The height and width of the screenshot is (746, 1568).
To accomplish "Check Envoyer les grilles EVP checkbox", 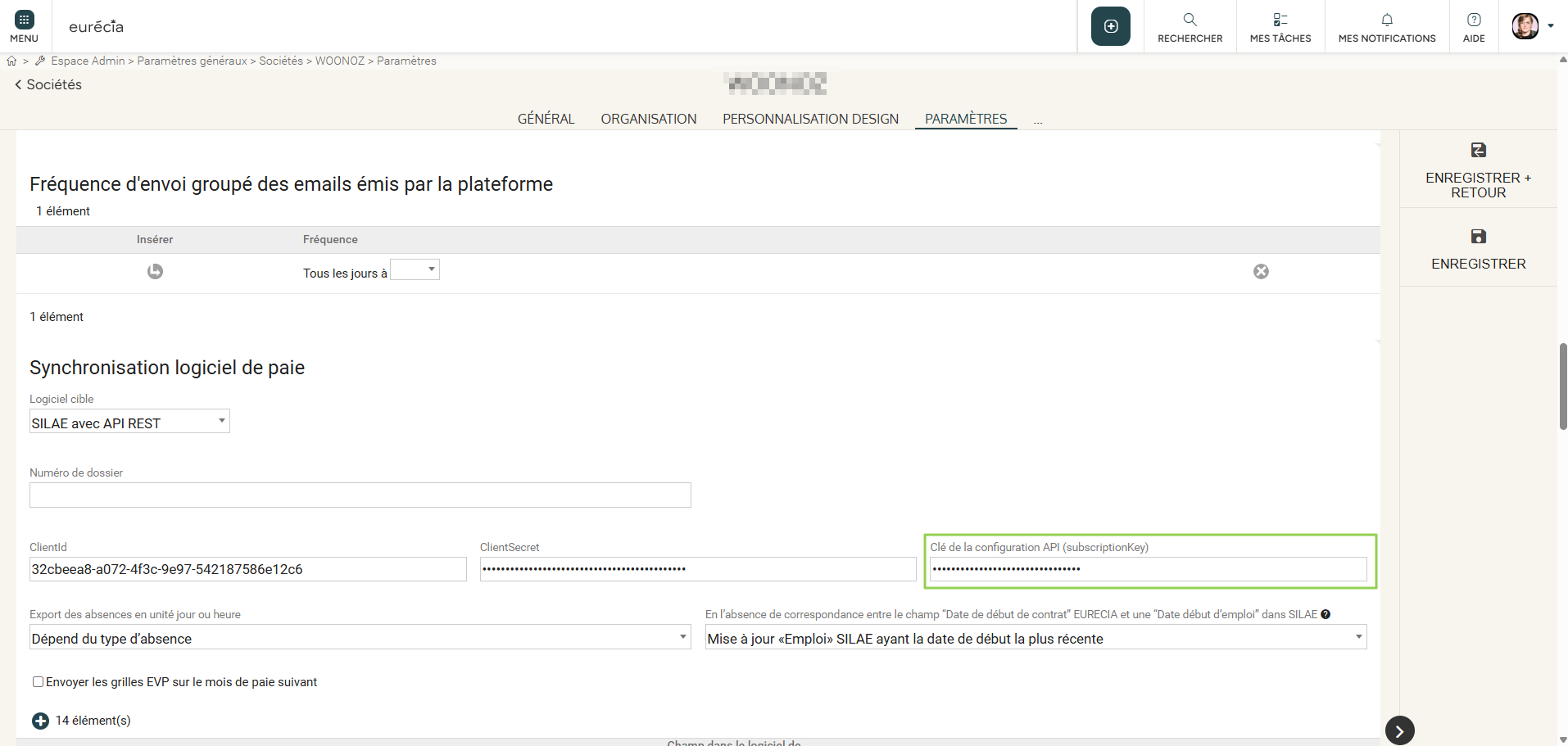I will tap(38, 681).
